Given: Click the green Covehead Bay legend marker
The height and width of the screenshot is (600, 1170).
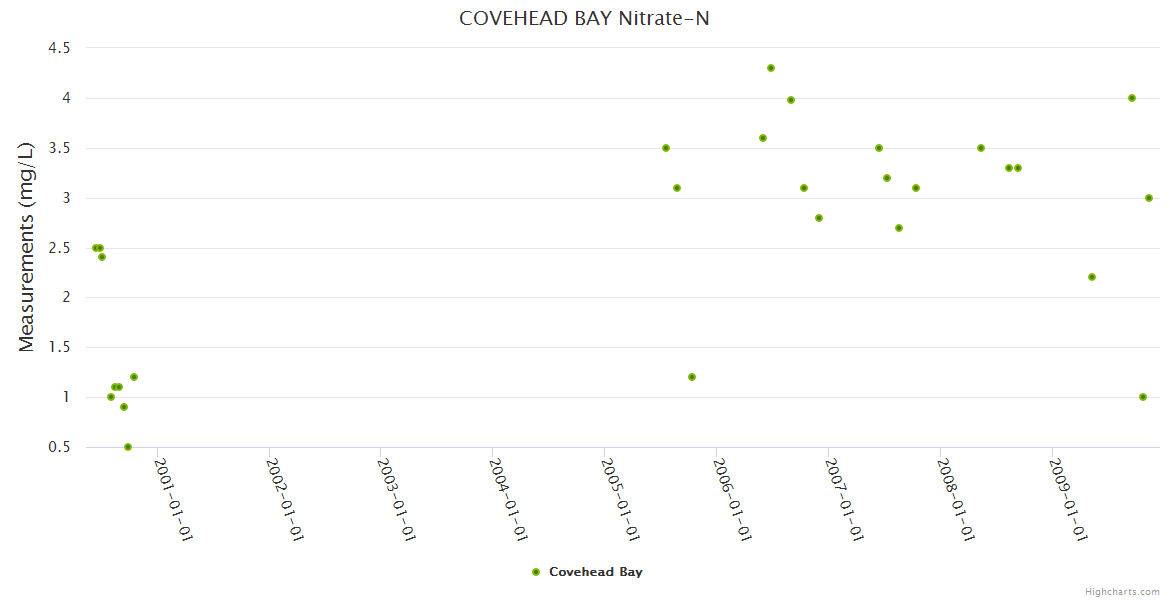Looking at the screenshot, I should point(536,572).
